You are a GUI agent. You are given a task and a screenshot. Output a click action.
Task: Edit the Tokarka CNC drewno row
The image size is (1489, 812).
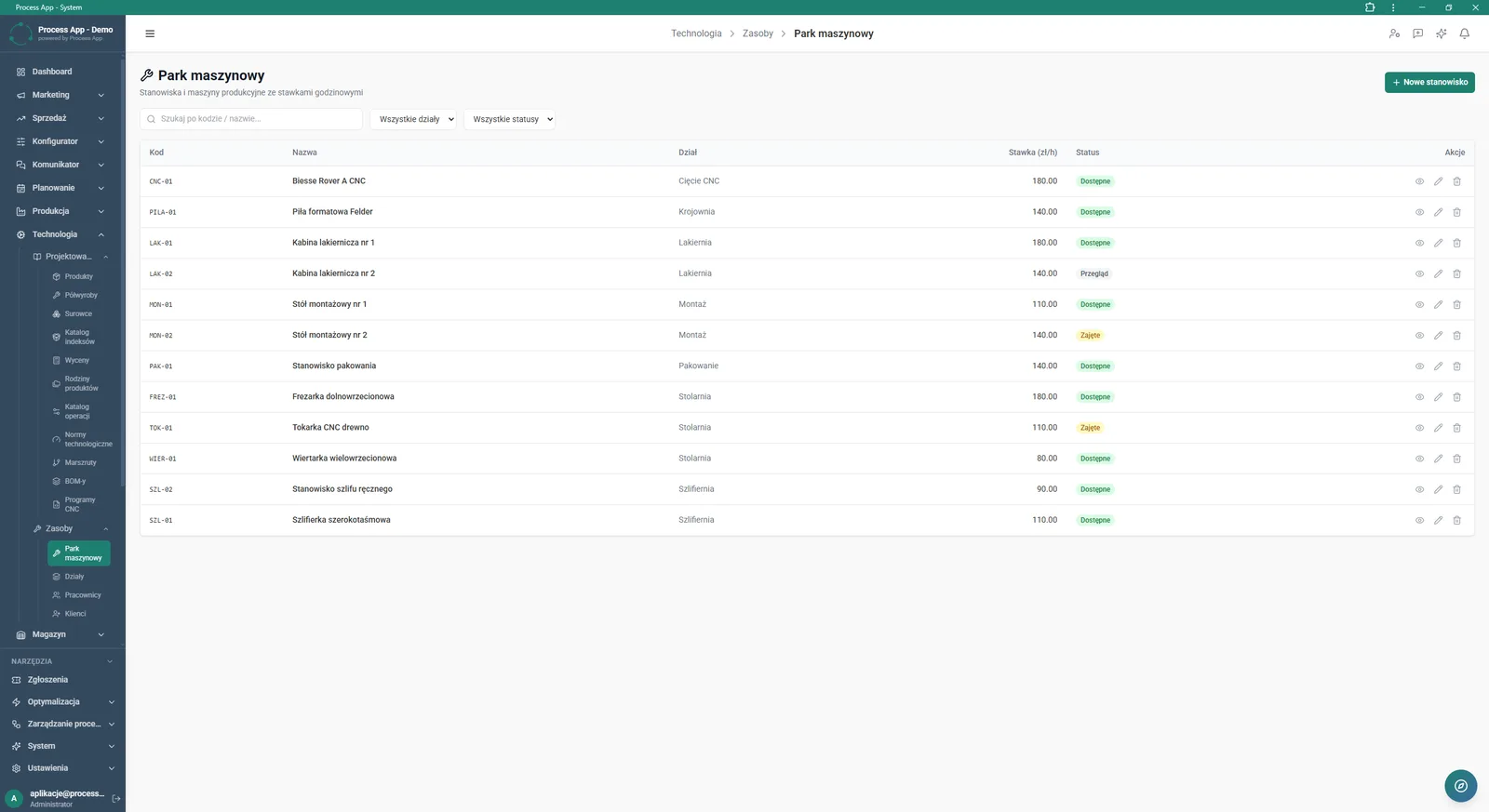(1438, 428)
